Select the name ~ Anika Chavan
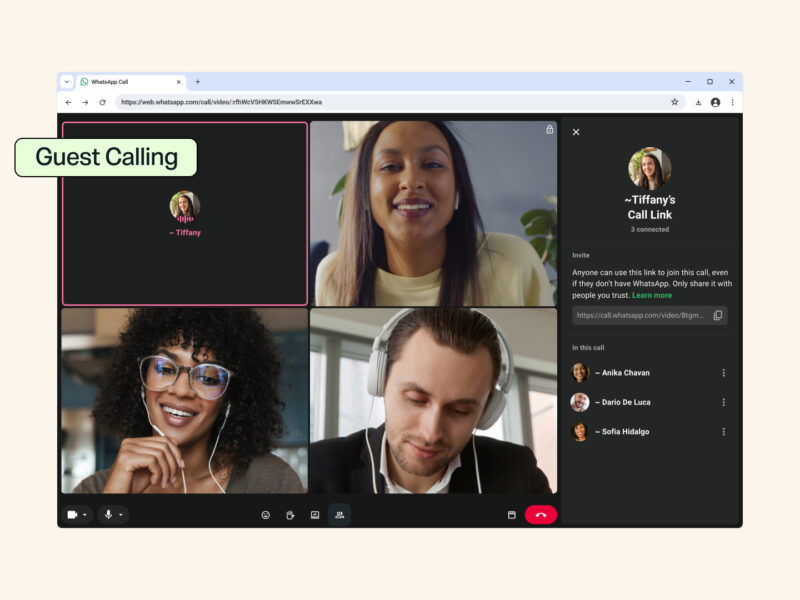This screenshot has width=800, height=600. pos(622,373)
